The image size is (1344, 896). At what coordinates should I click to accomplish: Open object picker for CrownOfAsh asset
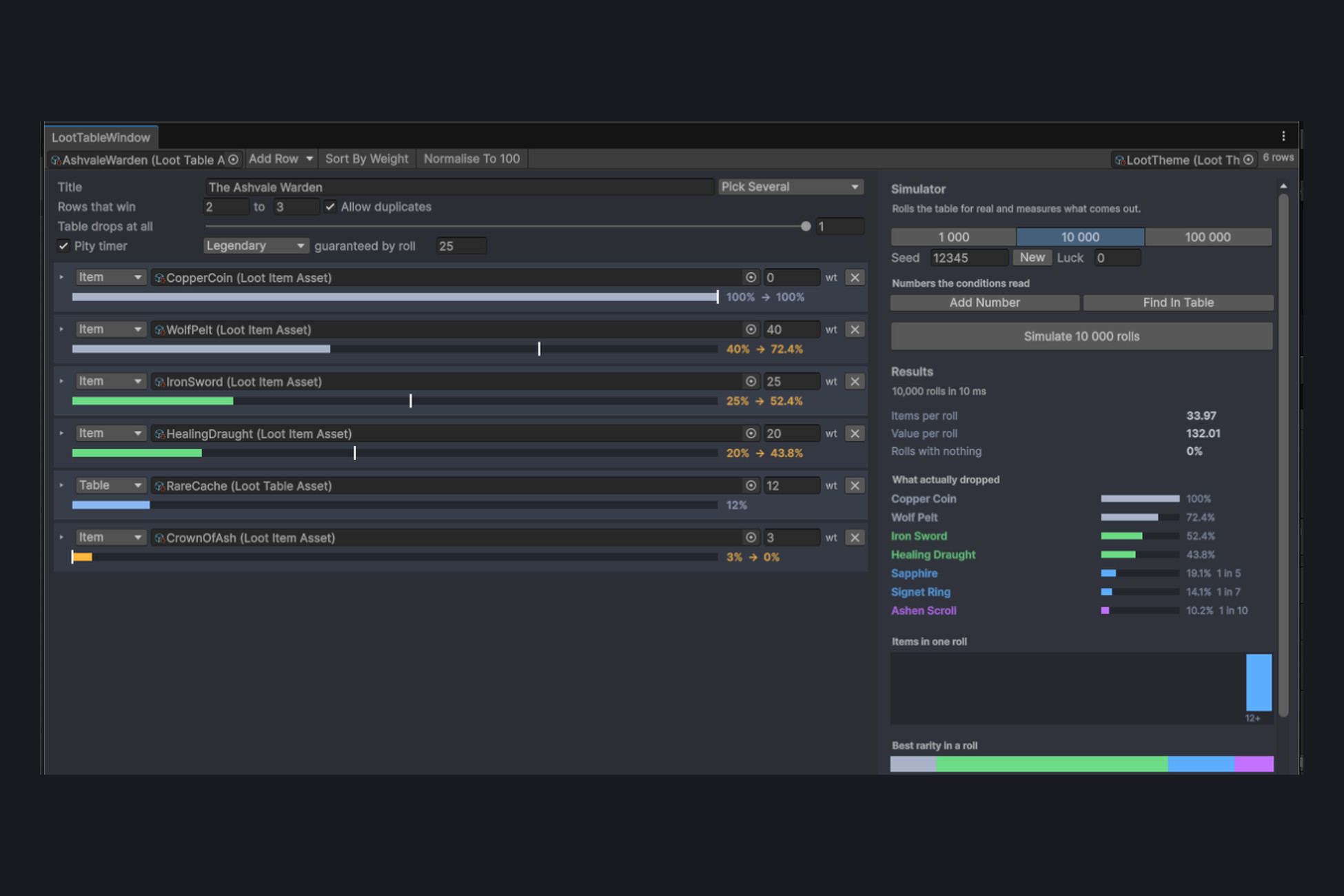tap(751, 538)
